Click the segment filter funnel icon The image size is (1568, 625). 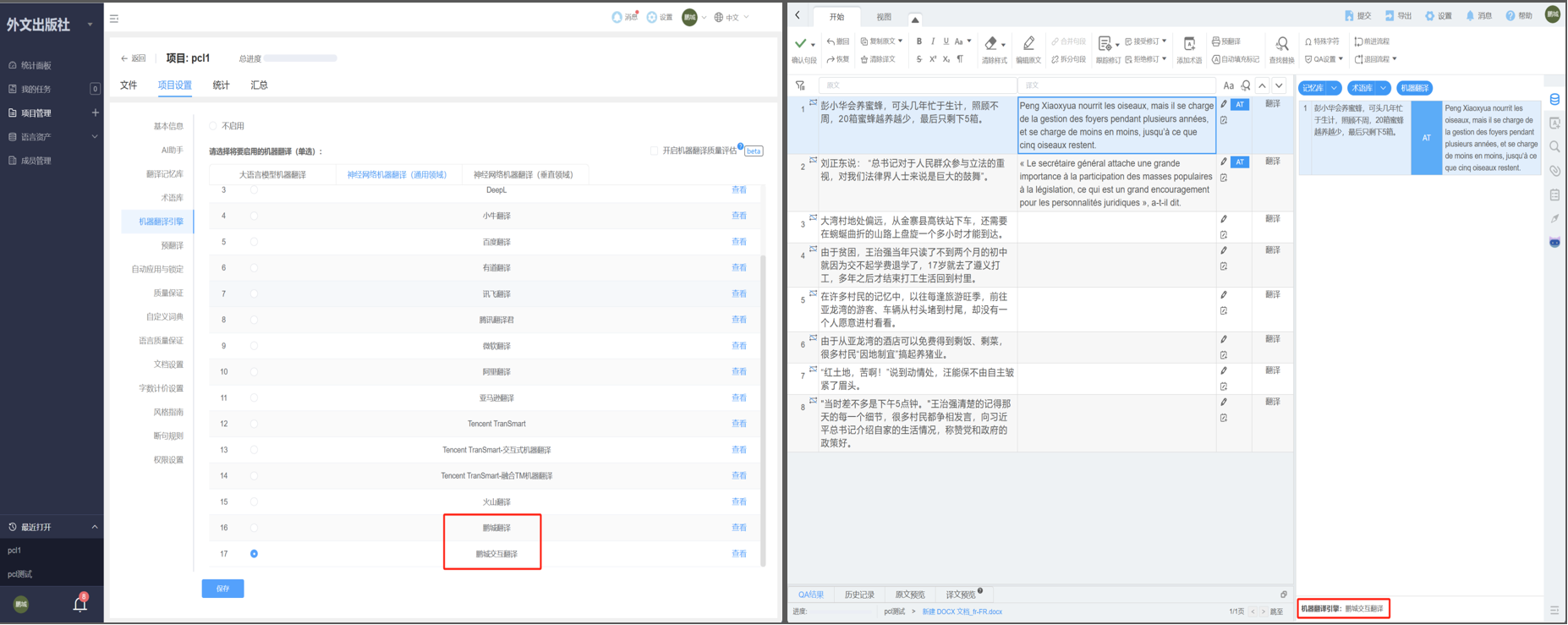pos(800,86)
